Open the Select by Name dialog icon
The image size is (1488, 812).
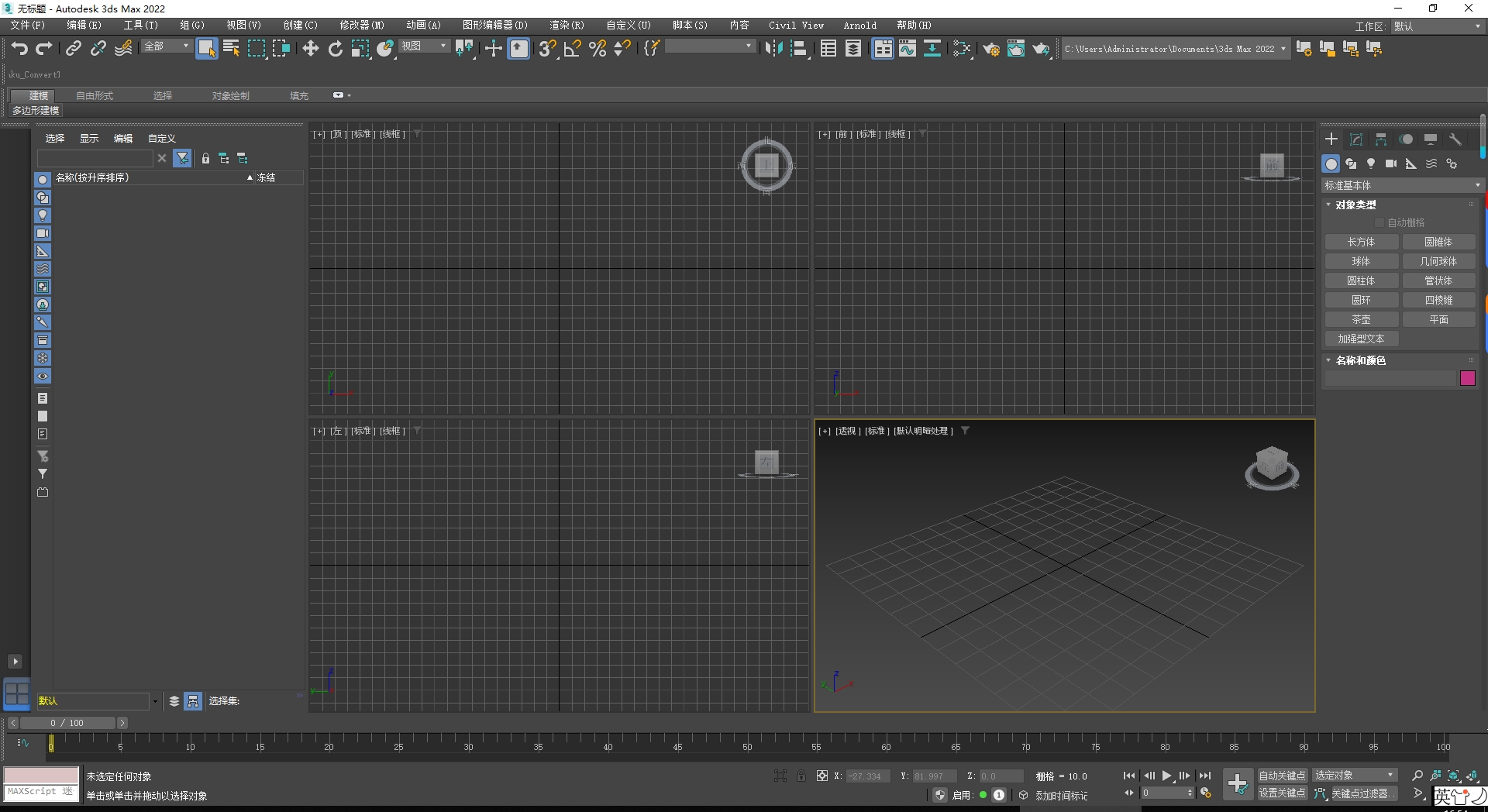coord(231,48)
